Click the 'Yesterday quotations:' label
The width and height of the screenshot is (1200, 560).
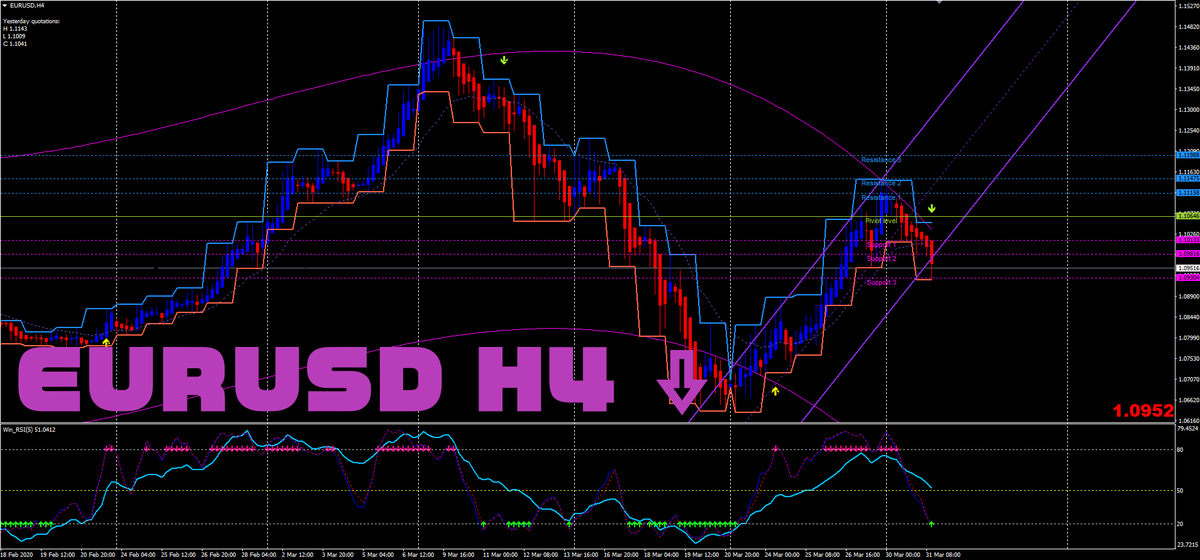tap(31, 21)
